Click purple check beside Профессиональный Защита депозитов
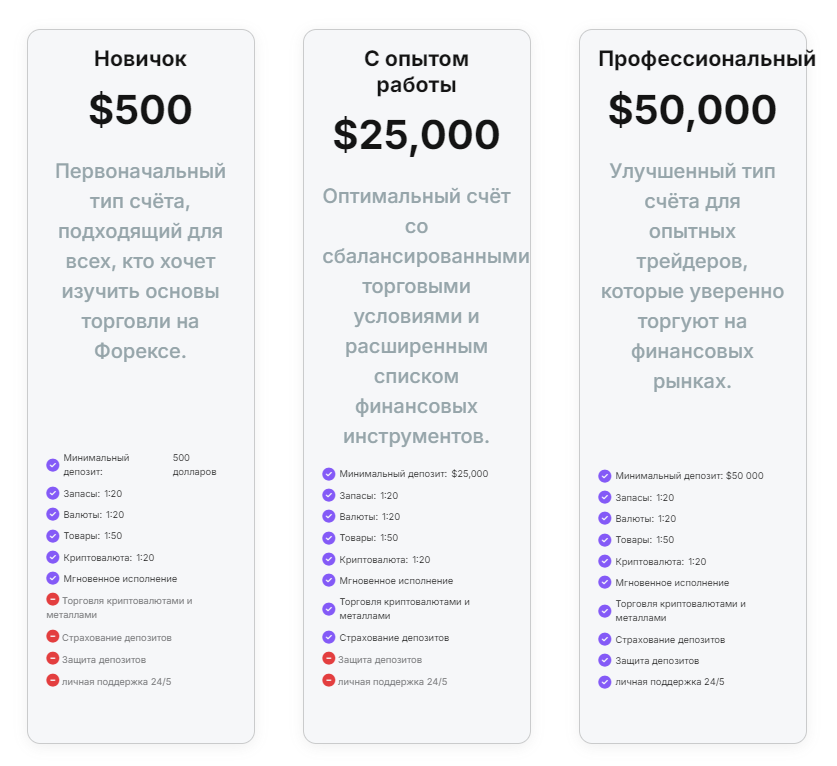Viewport: 837px width, 766px height. 605,660
